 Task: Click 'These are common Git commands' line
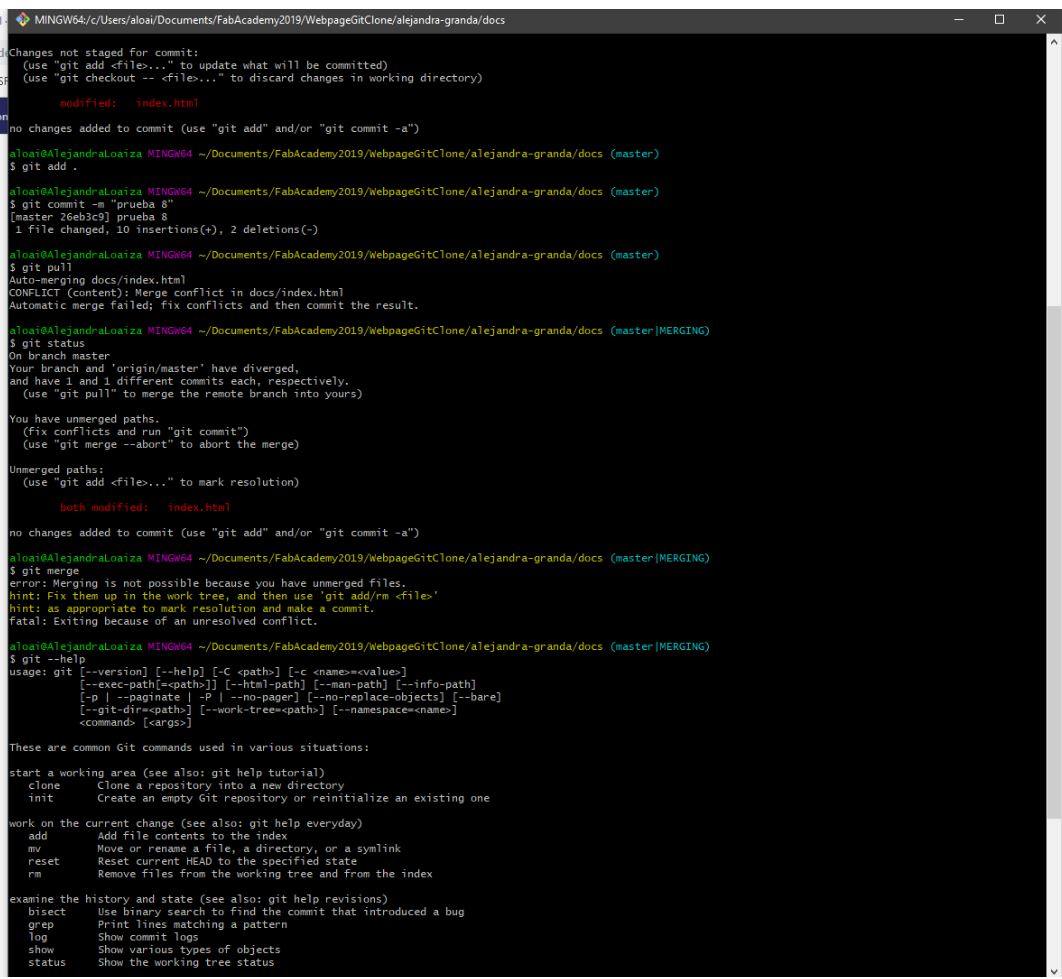tap(189, 747)
